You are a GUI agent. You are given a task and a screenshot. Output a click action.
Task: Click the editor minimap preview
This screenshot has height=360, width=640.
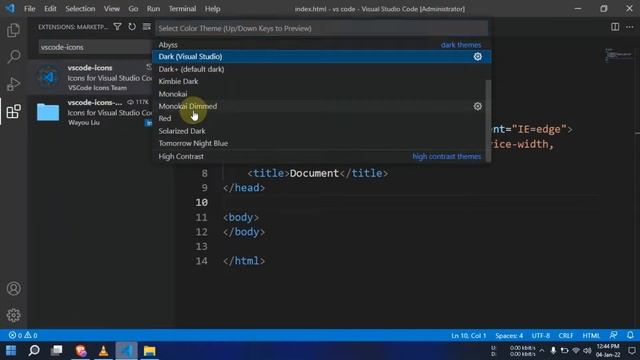tap(619, 55)
